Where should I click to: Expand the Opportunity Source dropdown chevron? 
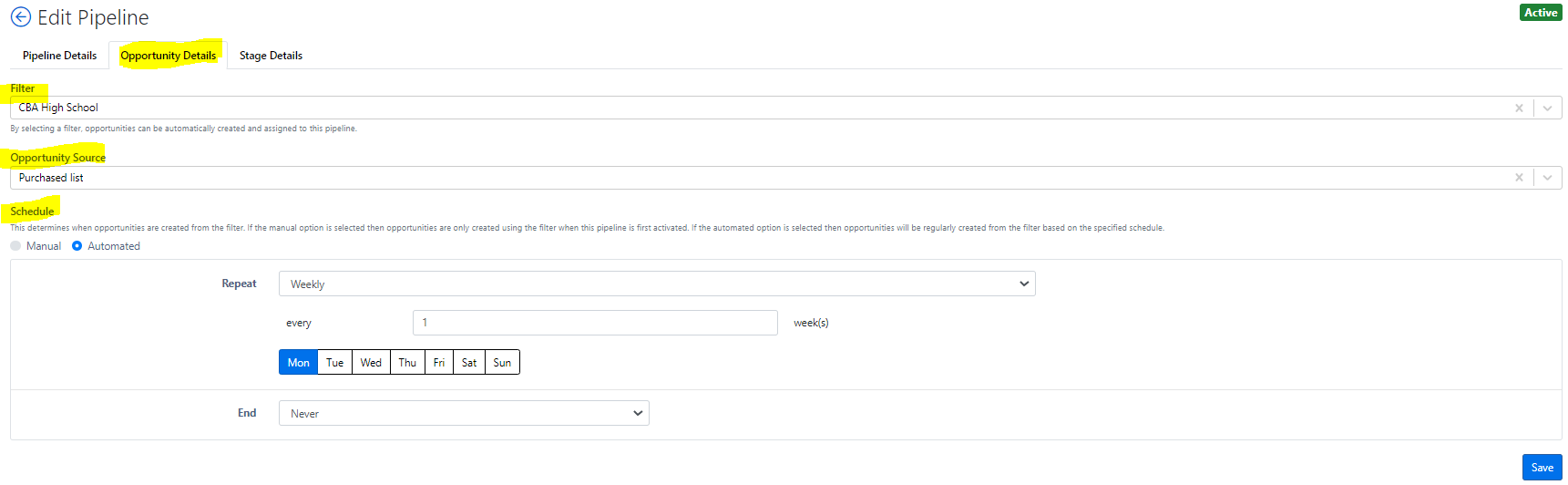1547,178
